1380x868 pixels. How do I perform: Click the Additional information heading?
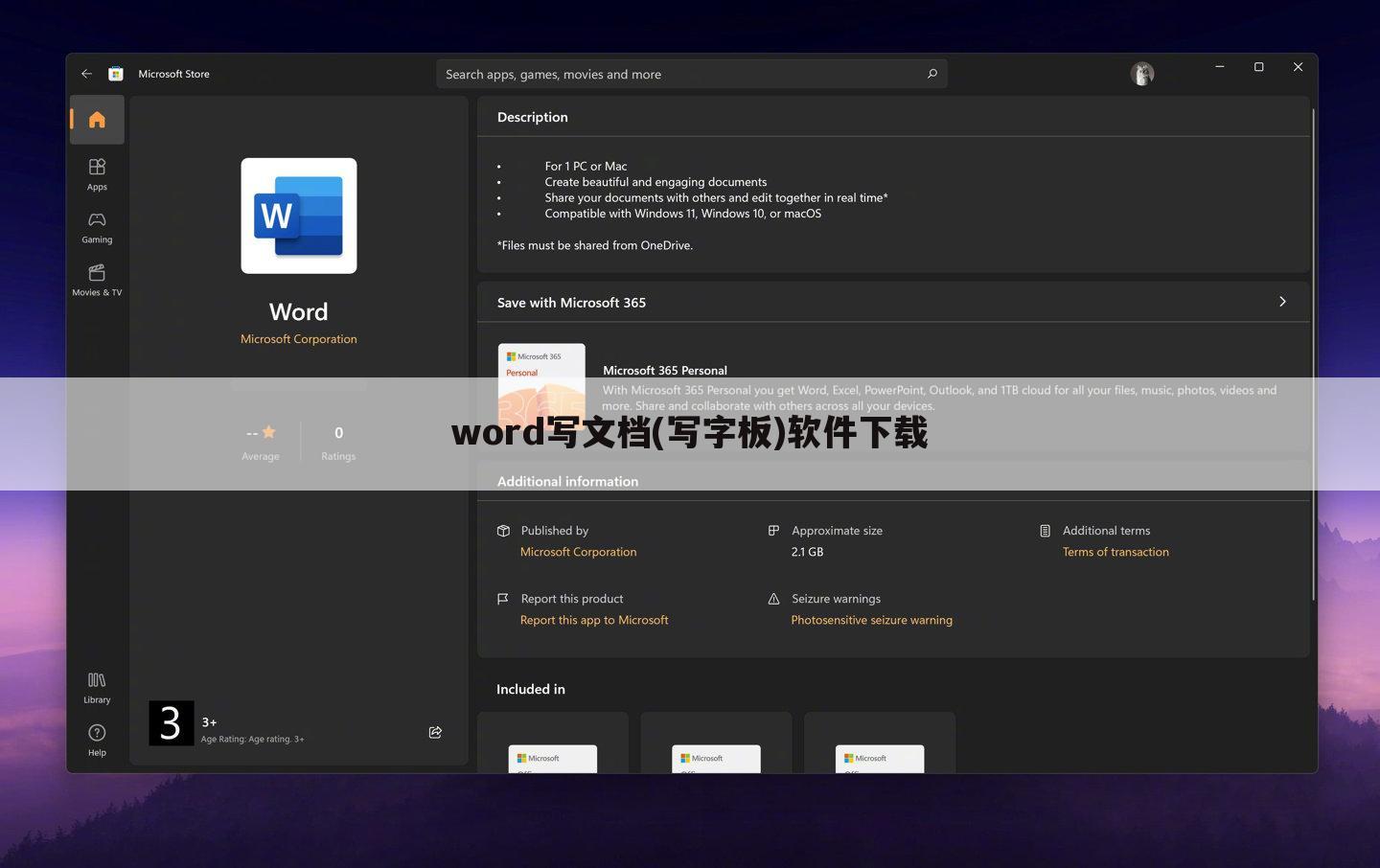(x=567, y=481)
